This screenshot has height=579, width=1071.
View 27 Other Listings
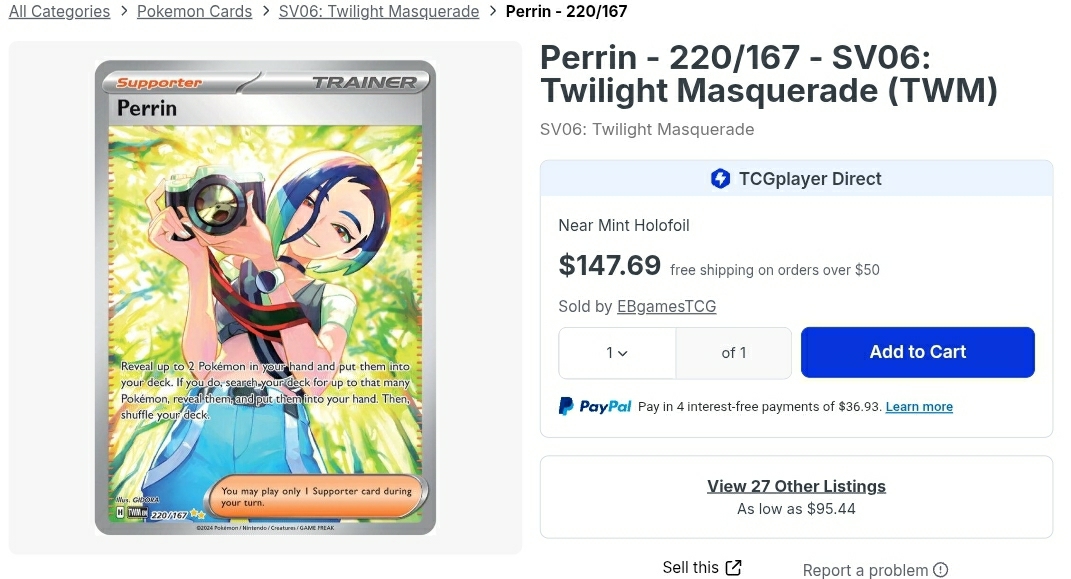point(796,486)
